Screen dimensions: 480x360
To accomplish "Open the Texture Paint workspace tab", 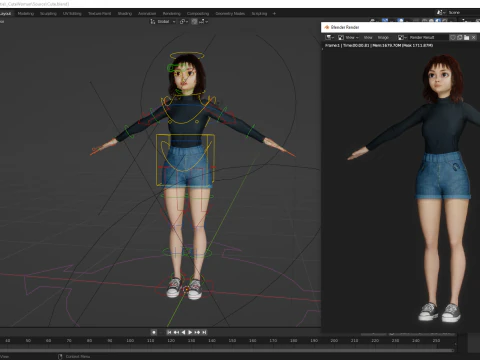I will [99, 14].
